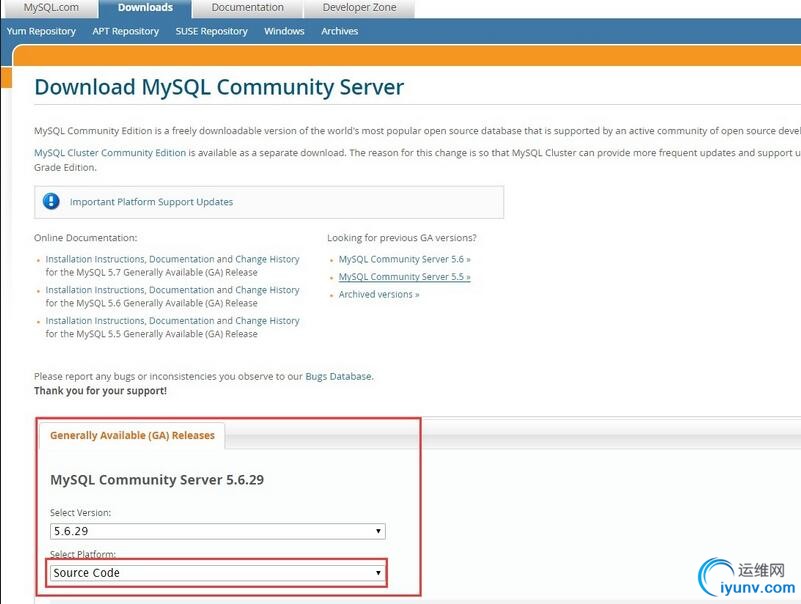Open SUSE Repository in the navigation bar
The image size is (801, 604).
(211, 31)
